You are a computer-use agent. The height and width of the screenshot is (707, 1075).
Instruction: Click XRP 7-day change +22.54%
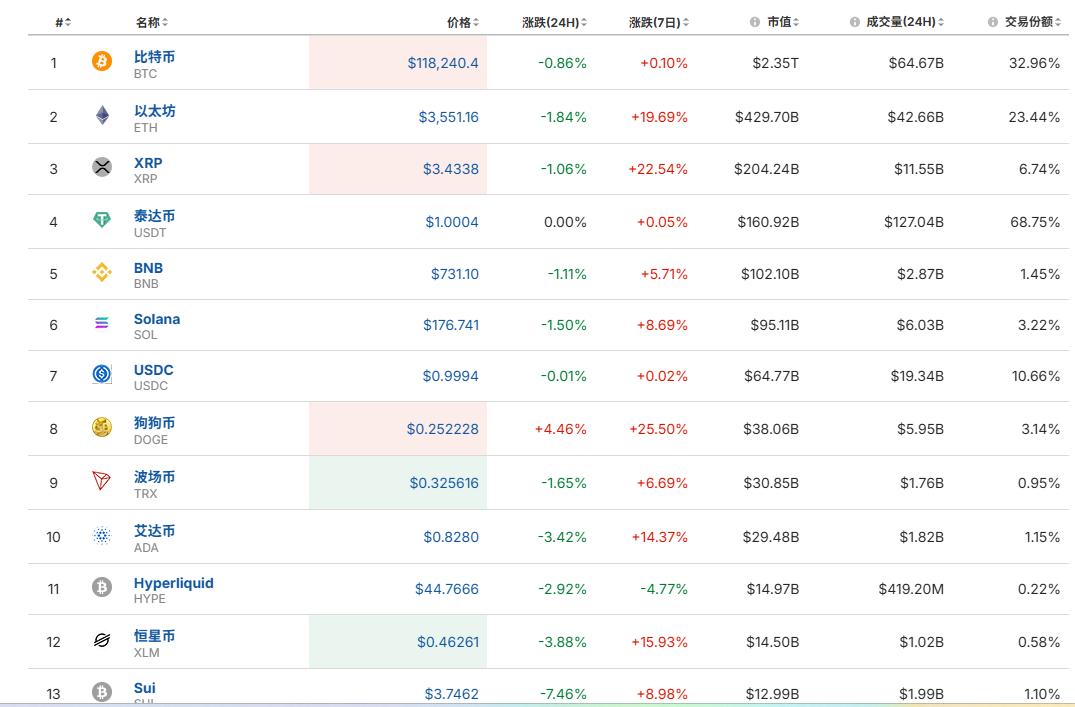tap(657, 169)
